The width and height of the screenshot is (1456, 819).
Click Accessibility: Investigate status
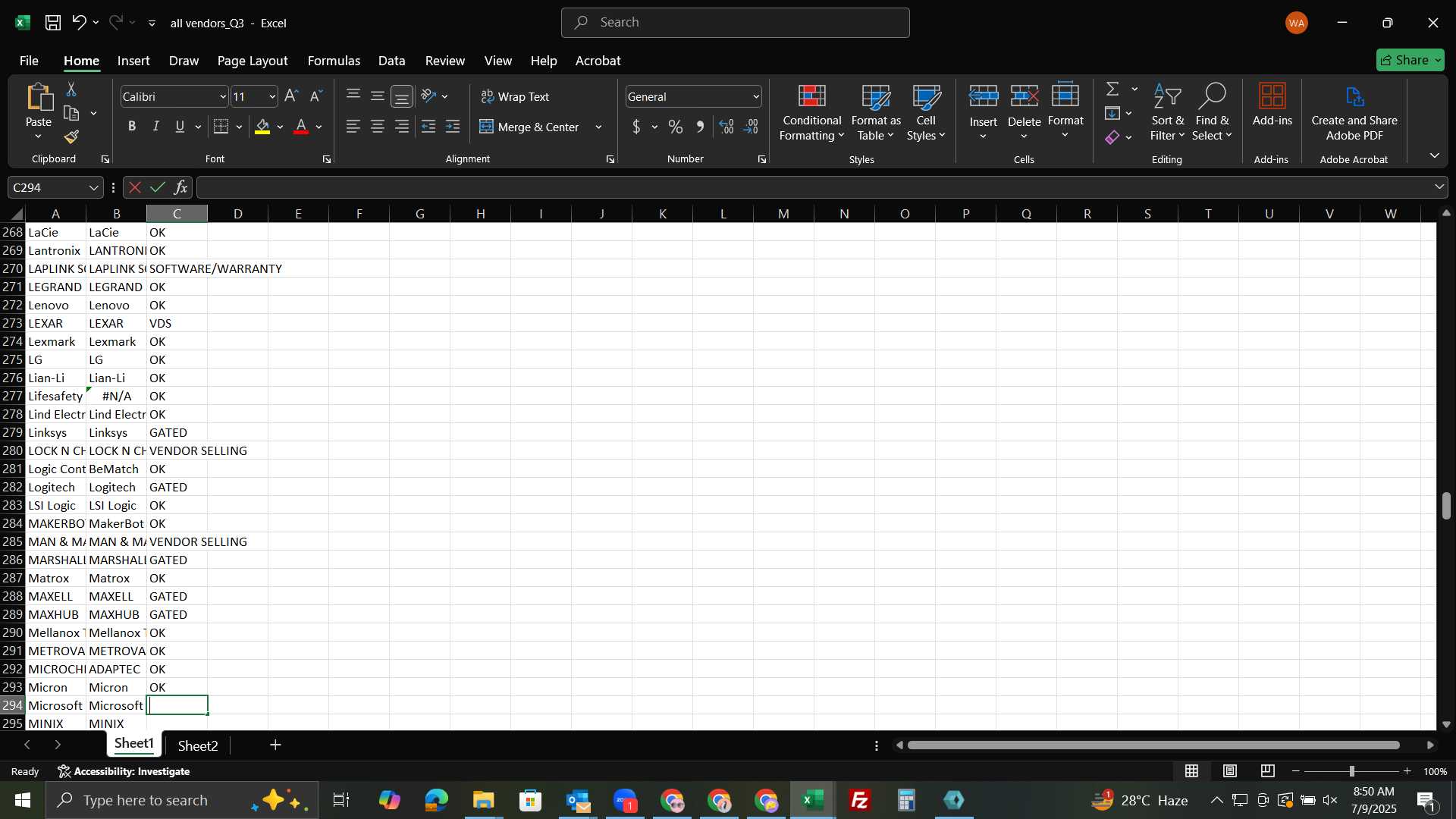click(x=124, y=771)
